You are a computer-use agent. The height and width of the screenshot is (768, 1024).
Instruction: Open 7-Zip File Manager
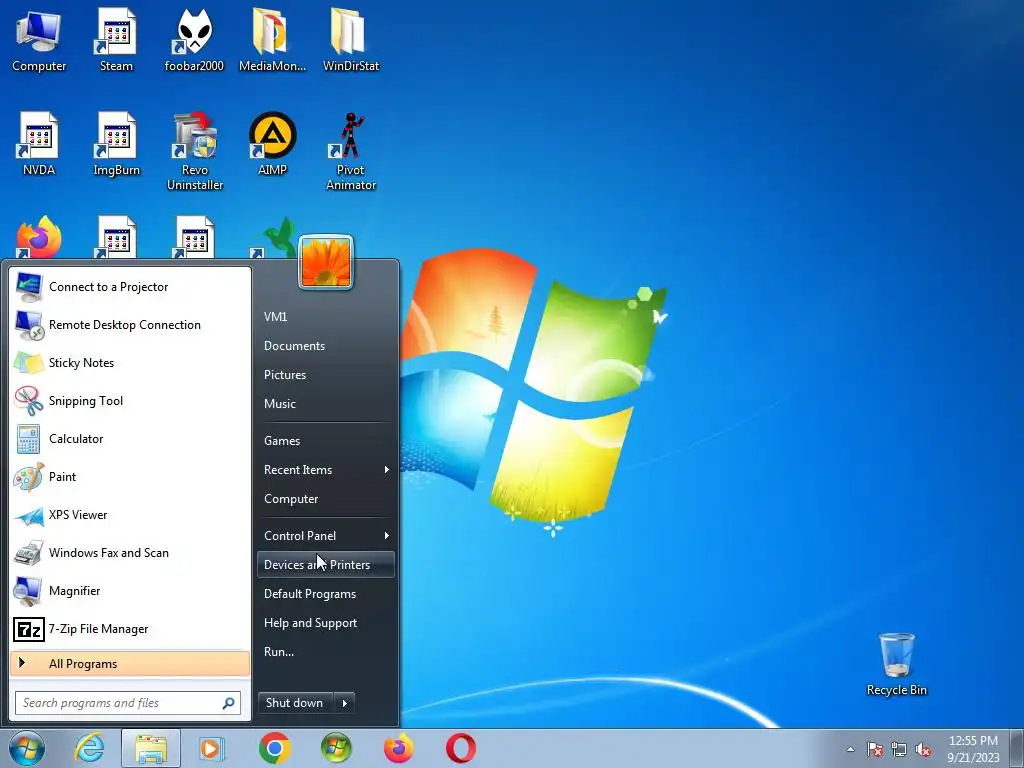130,629
